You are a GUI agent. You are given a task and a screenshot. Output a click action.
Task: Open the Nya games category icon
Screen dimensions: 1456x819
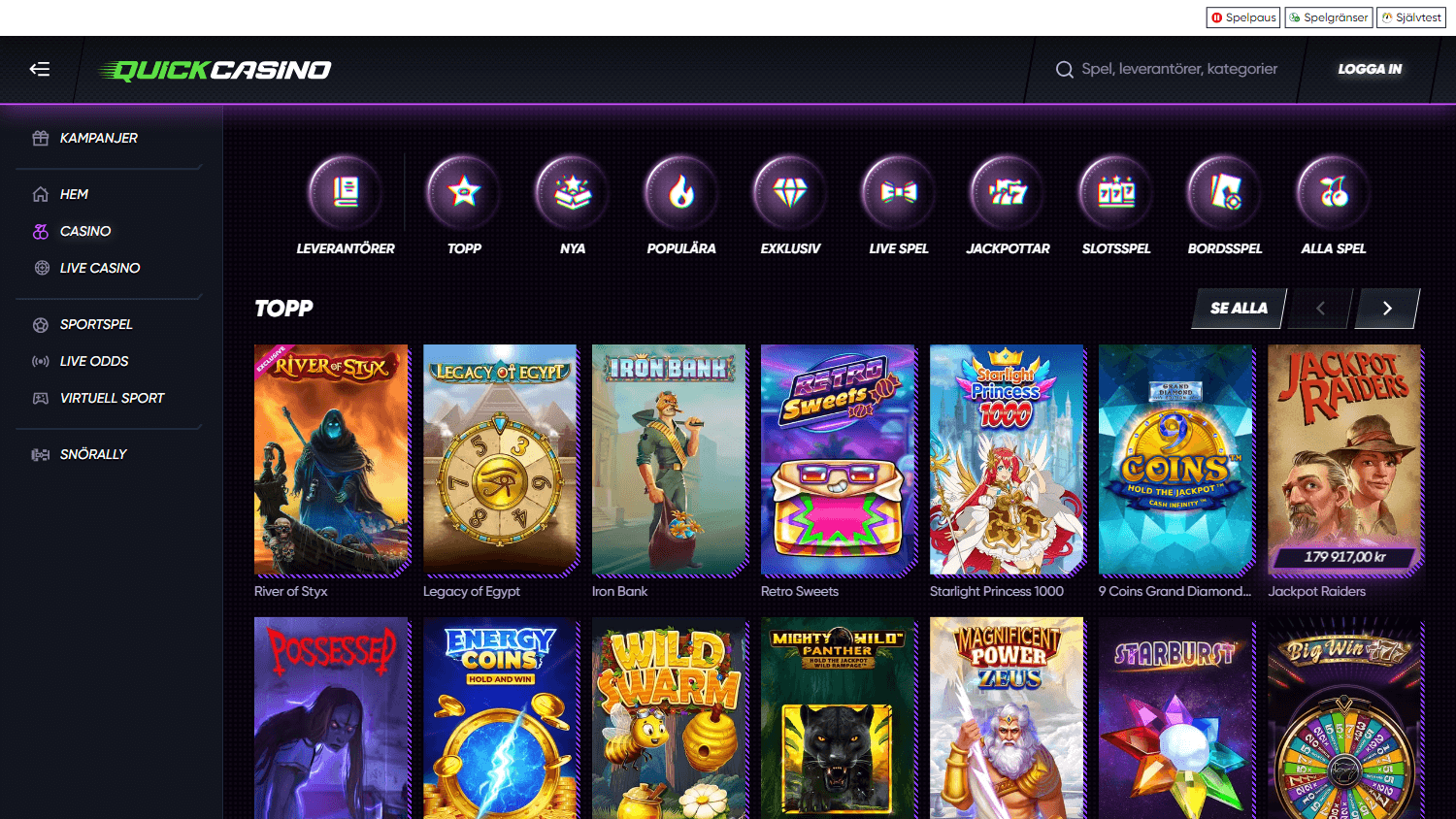(573, 192)
